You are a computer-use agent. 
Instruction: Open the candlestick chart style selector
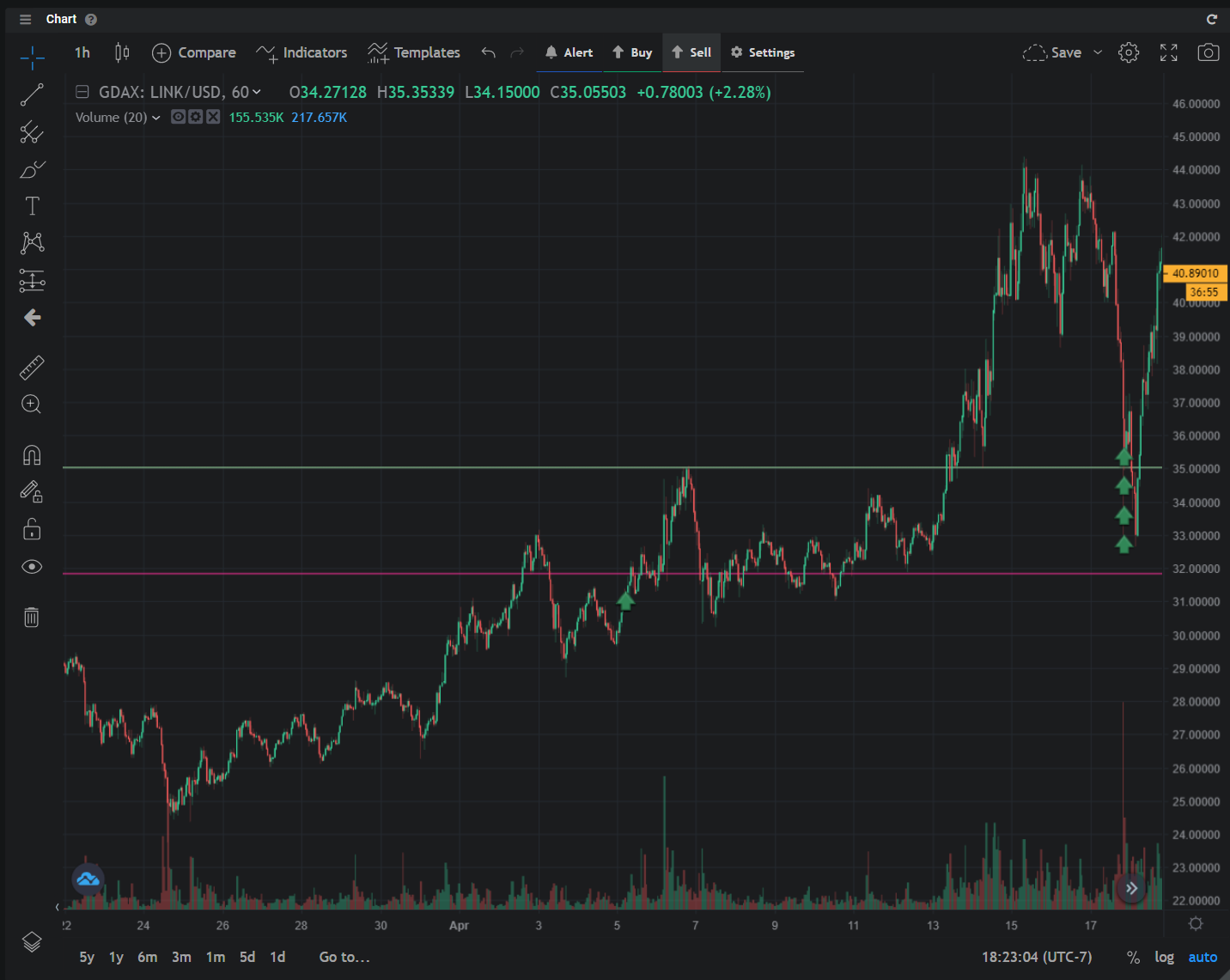tap(122, 52)
